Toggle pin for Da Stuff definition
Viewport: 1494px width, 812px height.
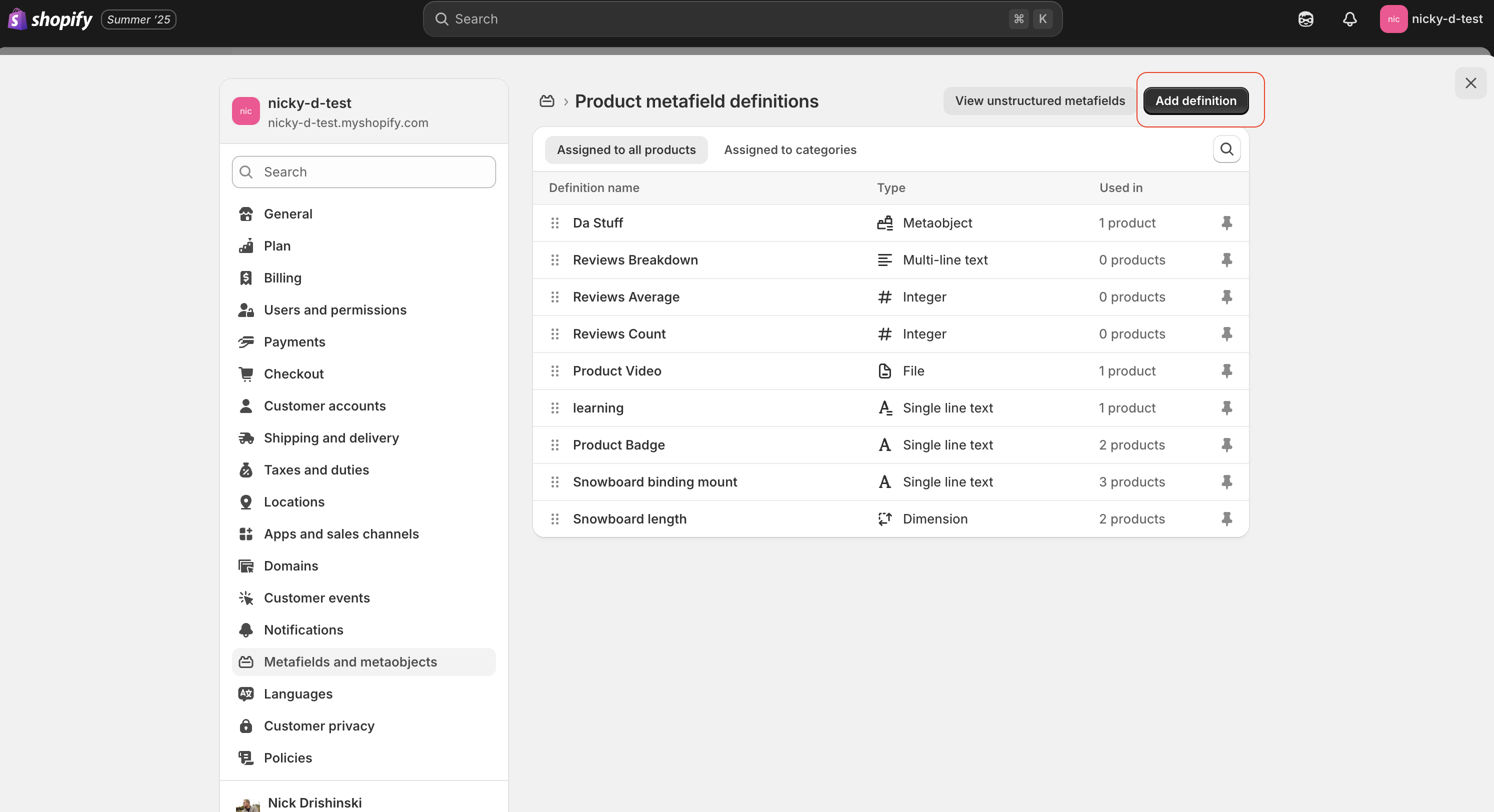(1226, 222)
